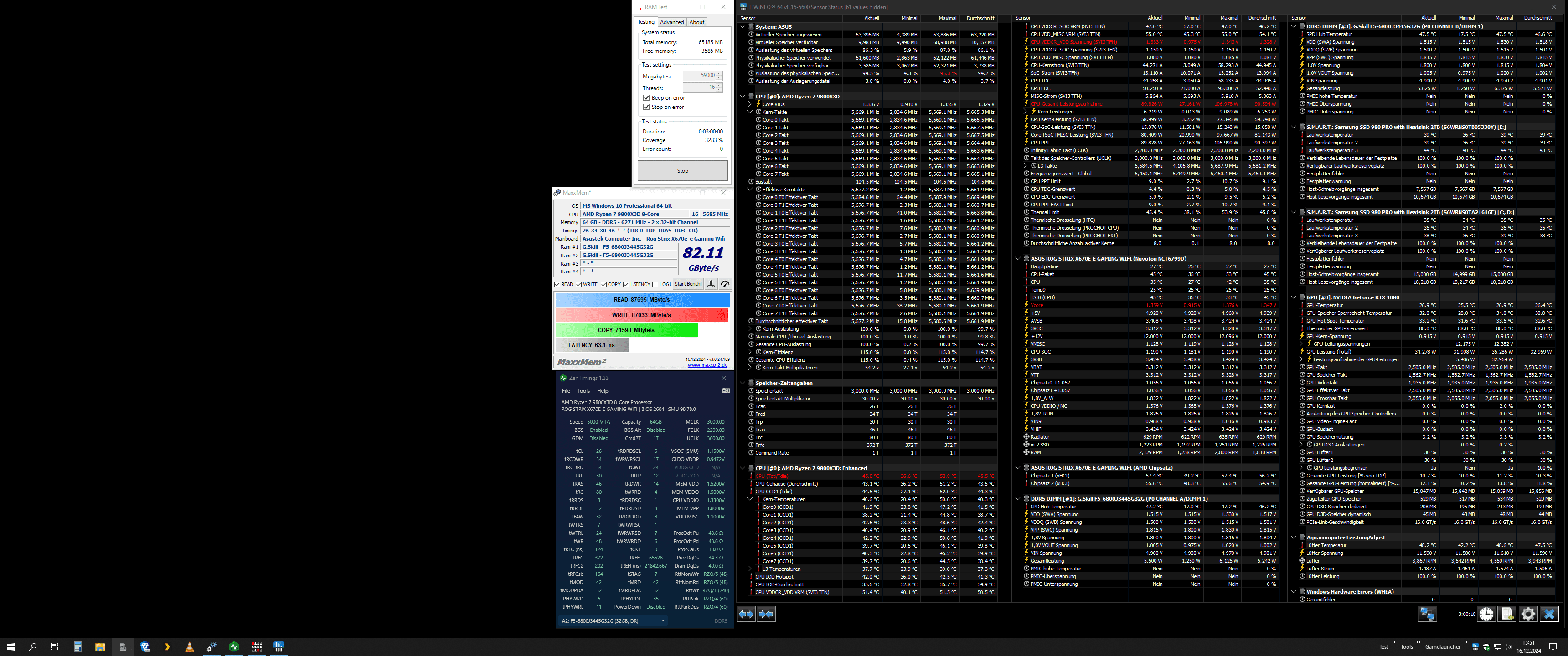Open HWiNFO sensor settings gear icon
The width and height of the screenshot is (1568, 656).
1528,614
